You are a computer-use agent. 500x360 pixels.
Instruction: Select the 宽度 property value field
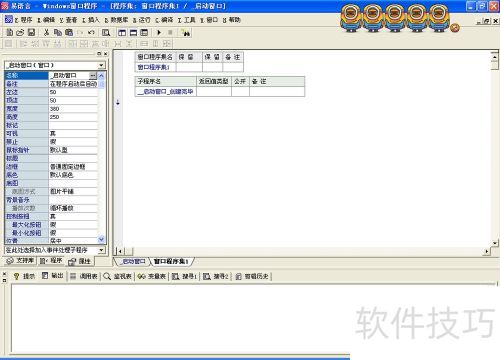coord(73,109)
